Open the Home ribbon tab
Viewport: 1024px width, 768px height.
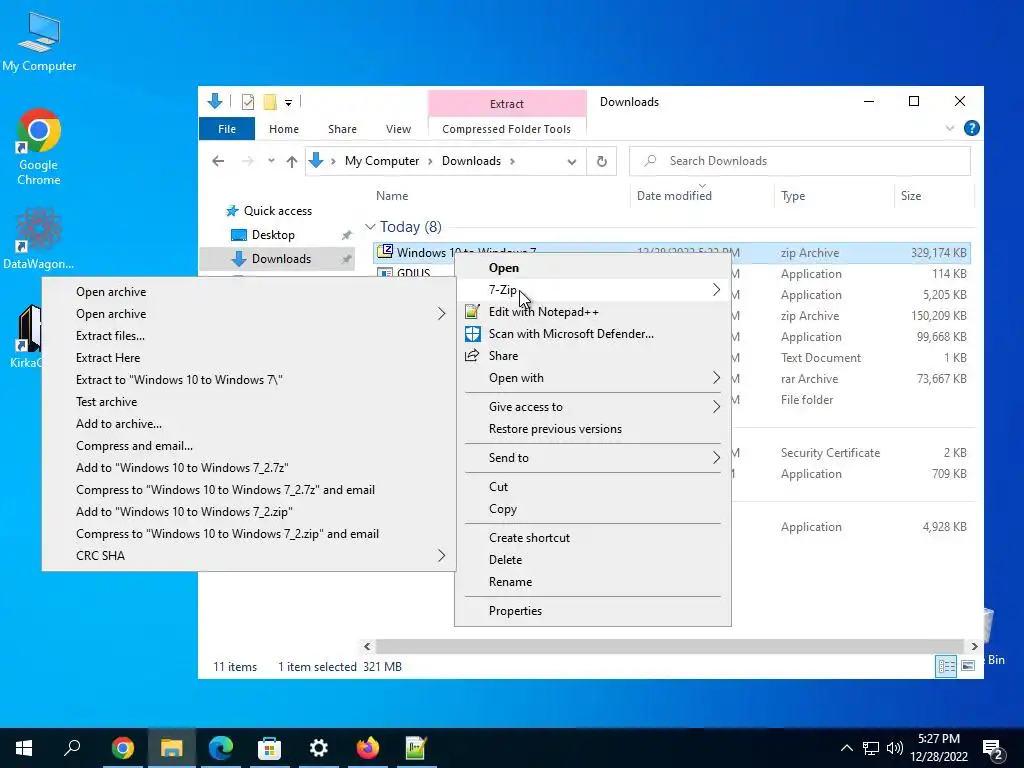[x=283, y=129]
